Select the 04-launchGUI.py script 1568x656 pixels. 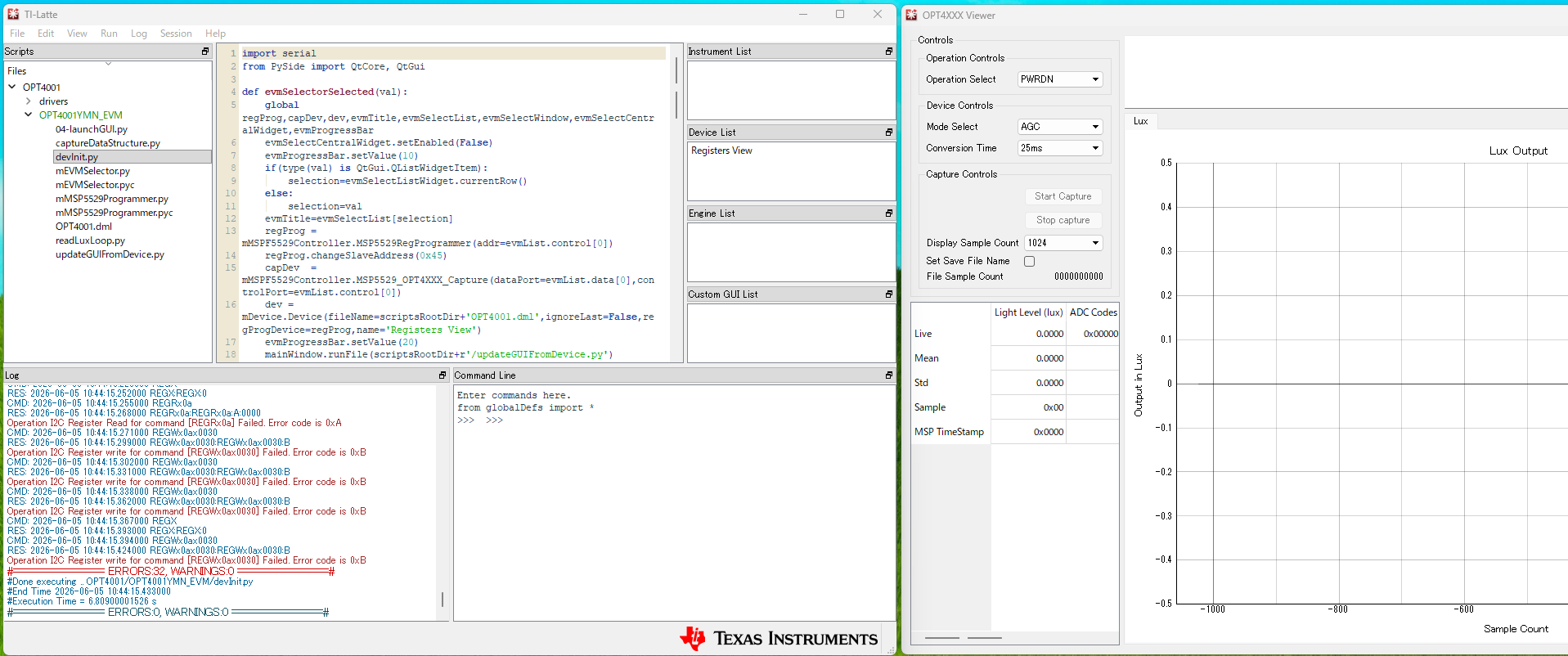click(92, 129)
